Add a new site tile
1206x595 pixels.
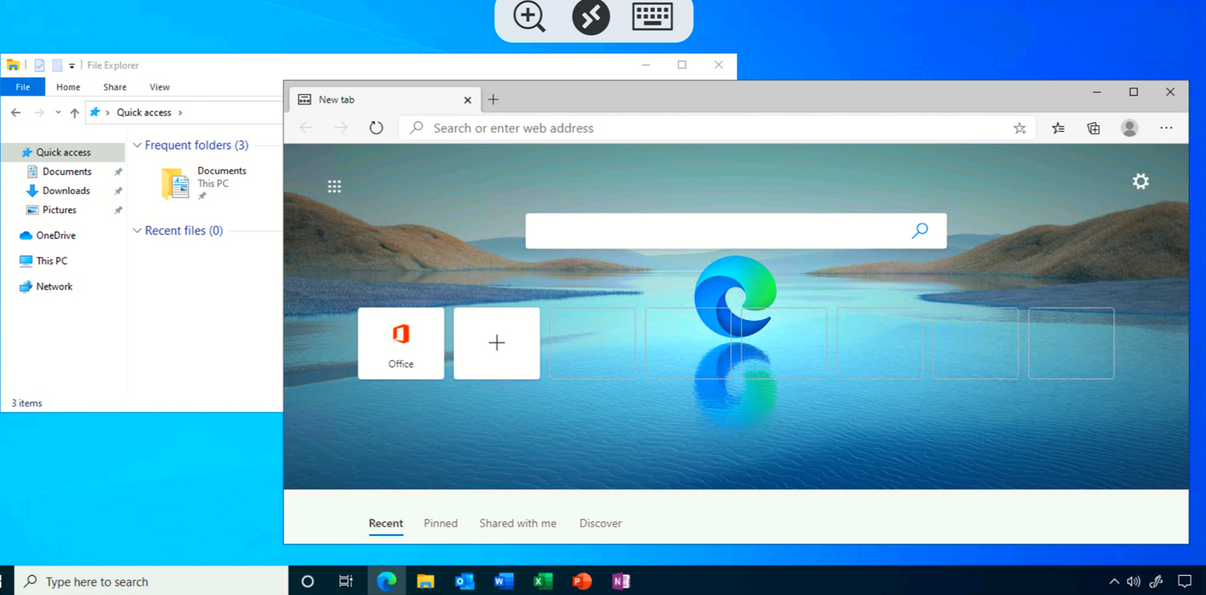[497, 343]
